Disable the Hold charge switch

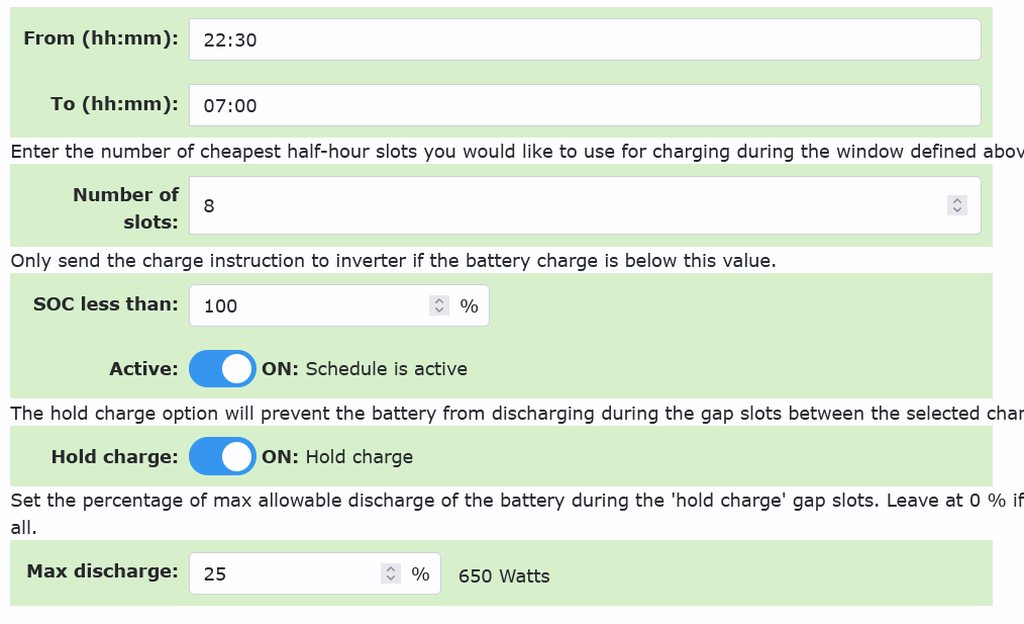point(222,457)
